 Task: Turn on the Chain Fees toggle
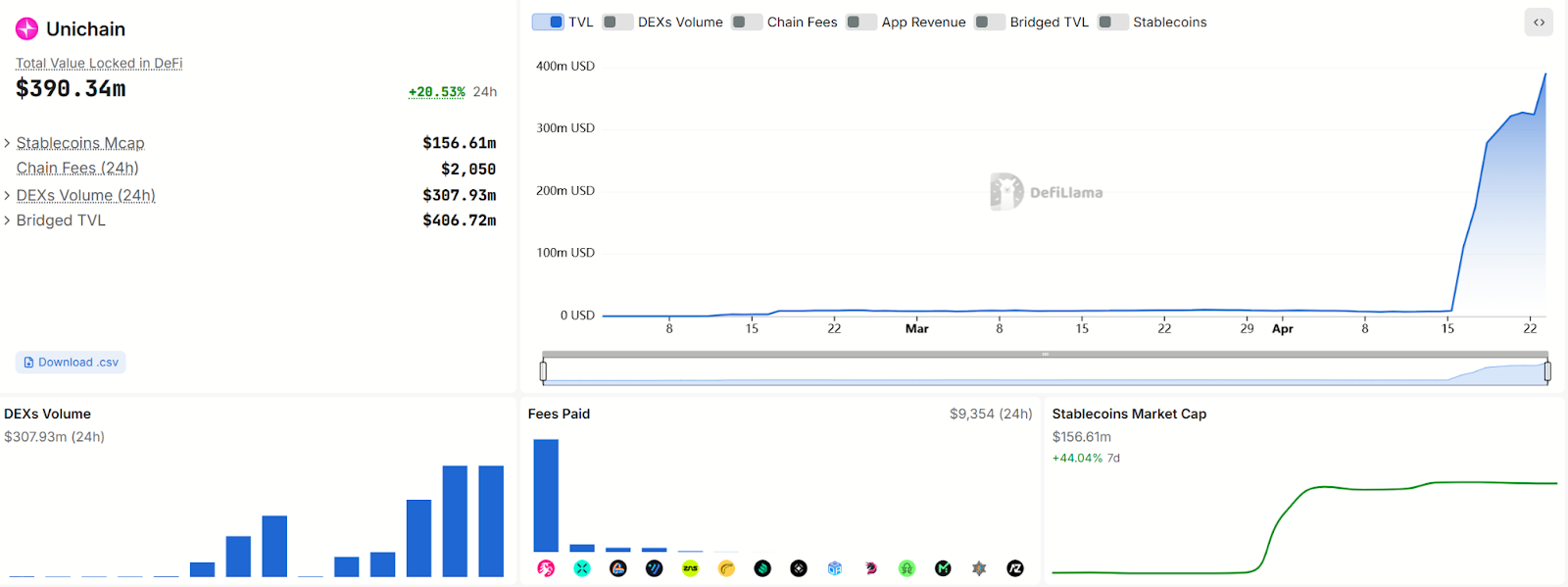coord(747,23)
